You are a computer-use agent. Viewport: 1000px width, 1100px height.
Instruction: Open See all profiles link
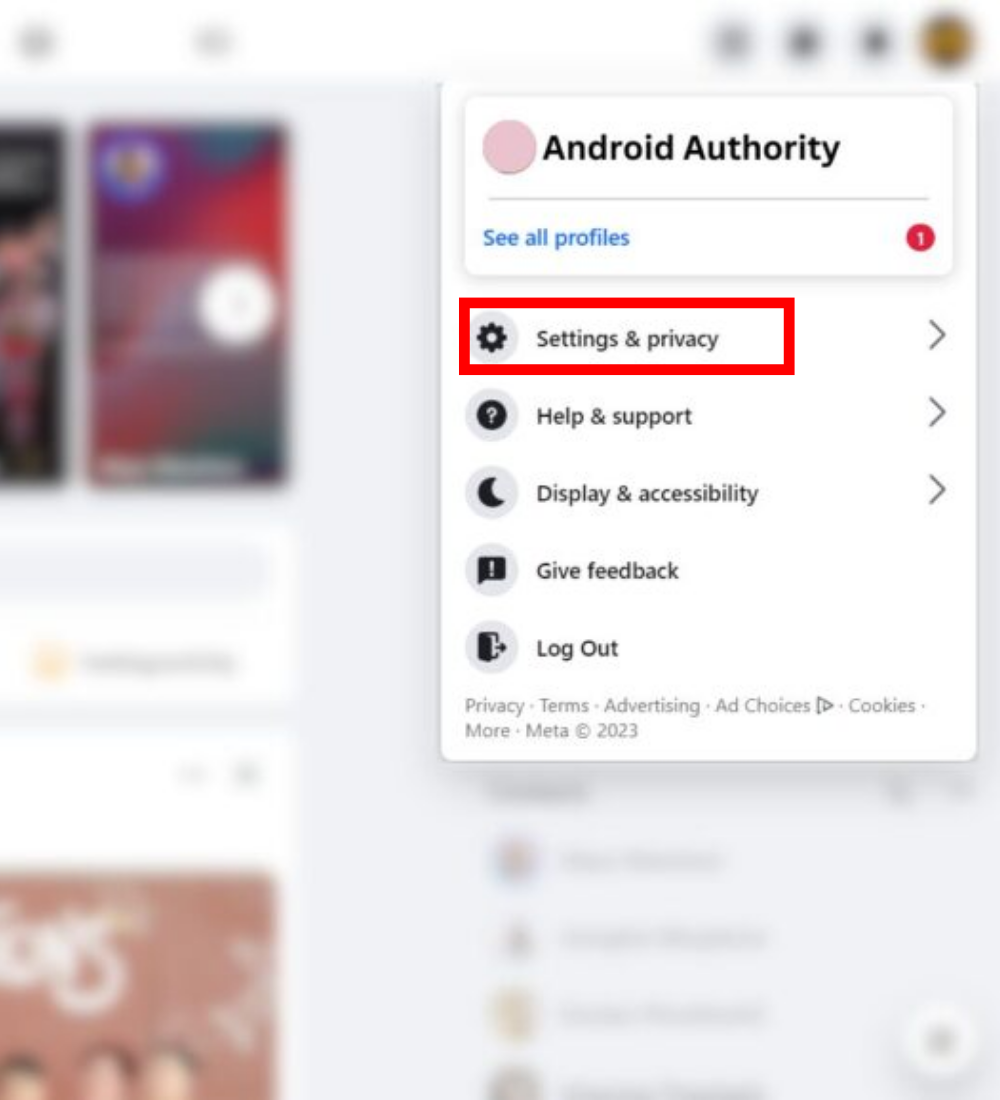pos(556,238)
